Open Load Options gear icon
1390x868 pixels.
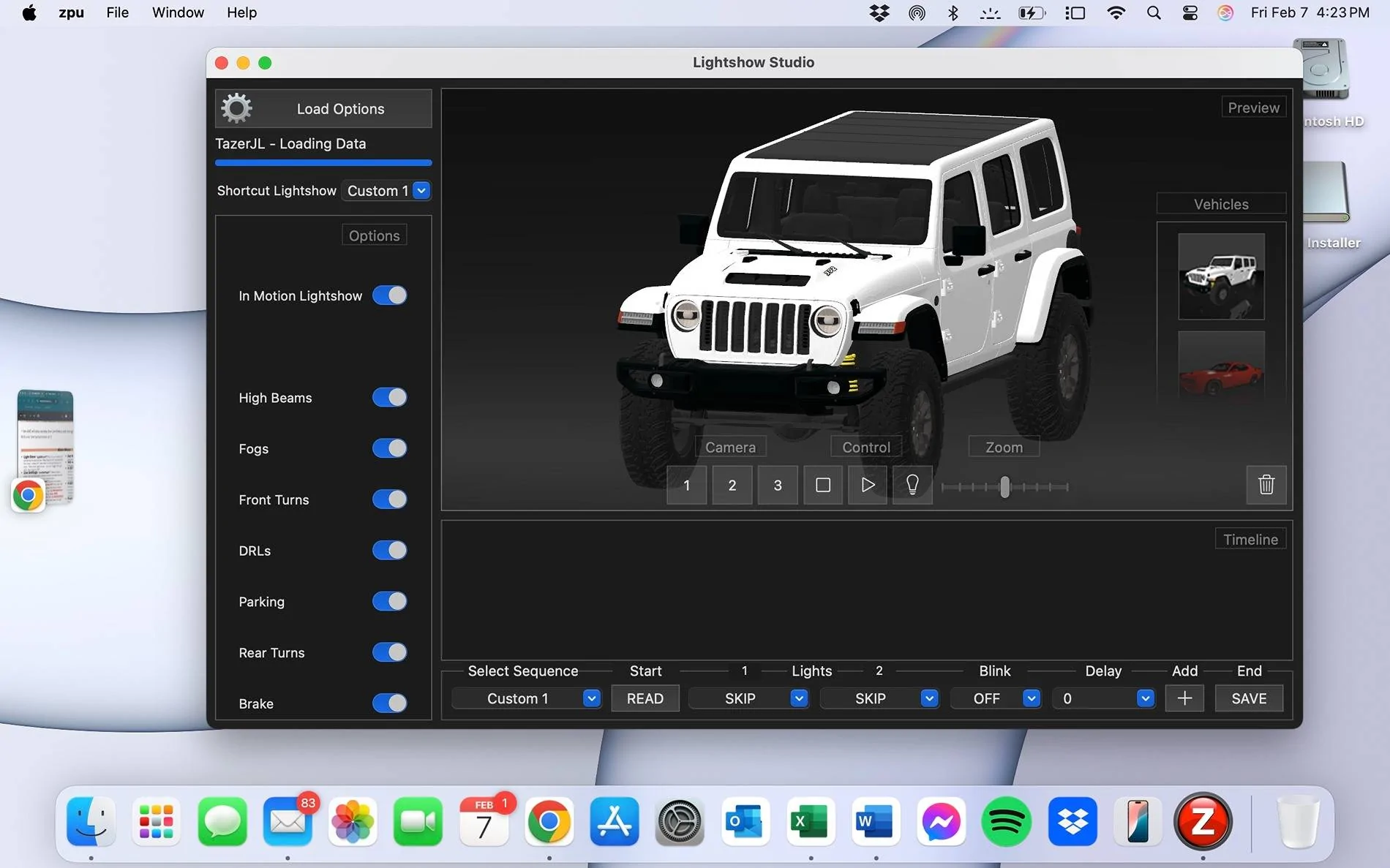[236, 108]
